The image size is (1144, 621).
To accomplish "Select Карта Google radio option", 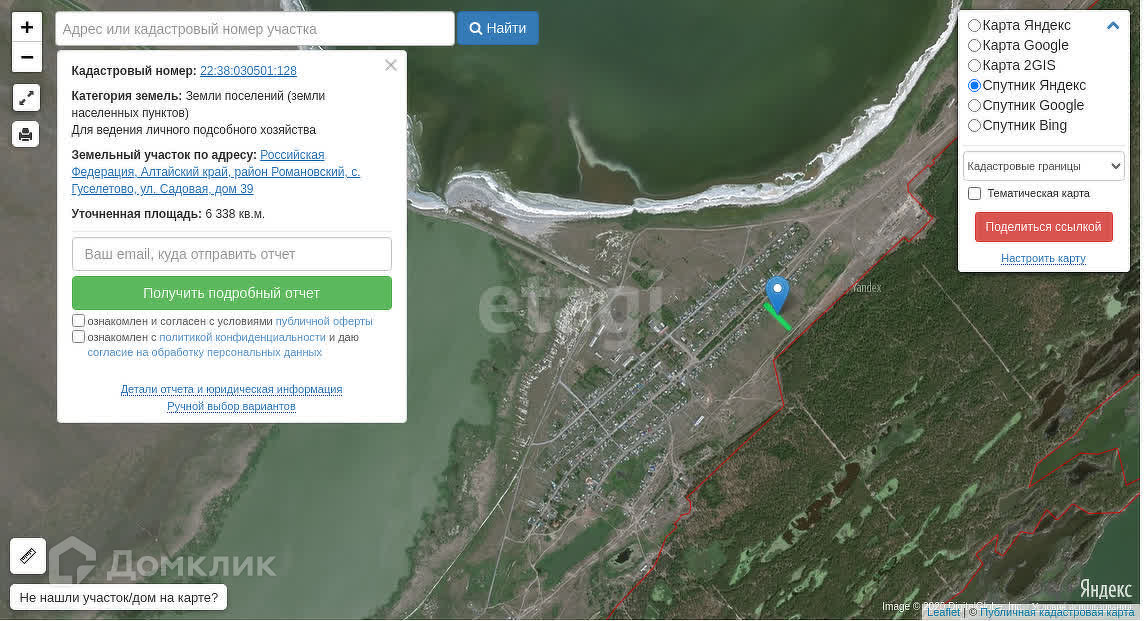I will point(974,45).
